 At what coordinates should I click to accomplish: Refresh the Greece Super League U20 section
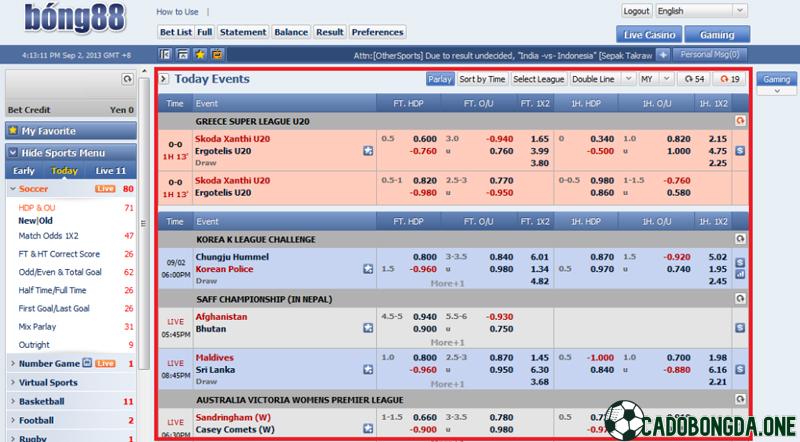pos(740,121)
